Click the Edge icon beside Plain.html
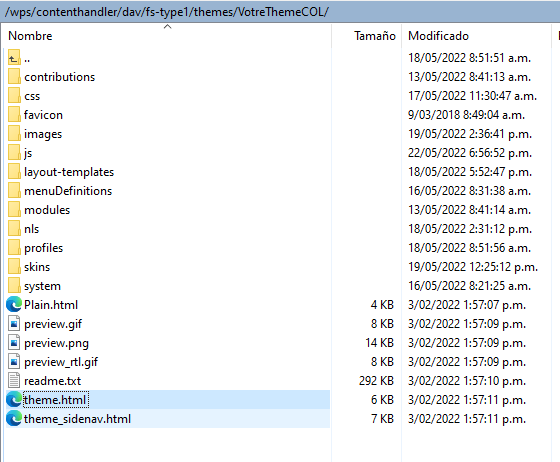Viewport: 560px width, 462px height. pyautogui.click(x=14, y=305)
